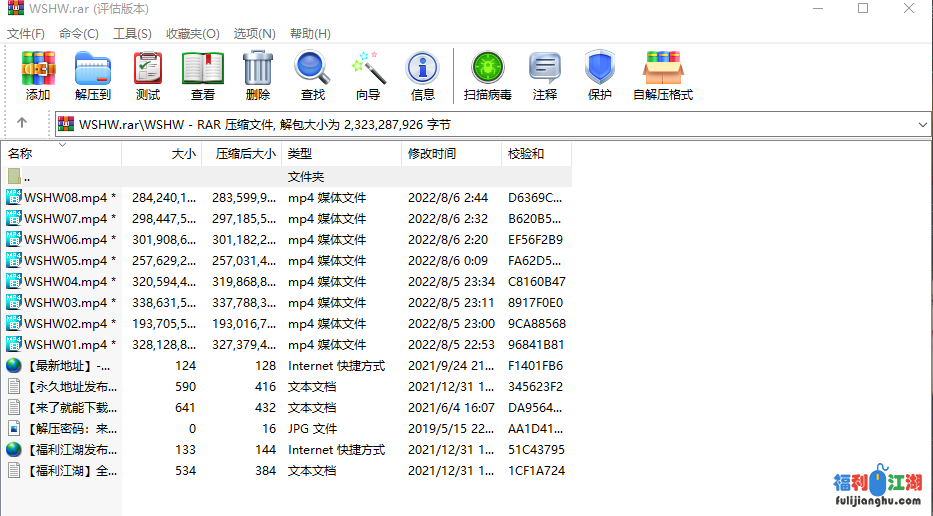933x516 pixels.
Task: Click the Delete (删除) trash icon
Action: (x=257, y=75)
